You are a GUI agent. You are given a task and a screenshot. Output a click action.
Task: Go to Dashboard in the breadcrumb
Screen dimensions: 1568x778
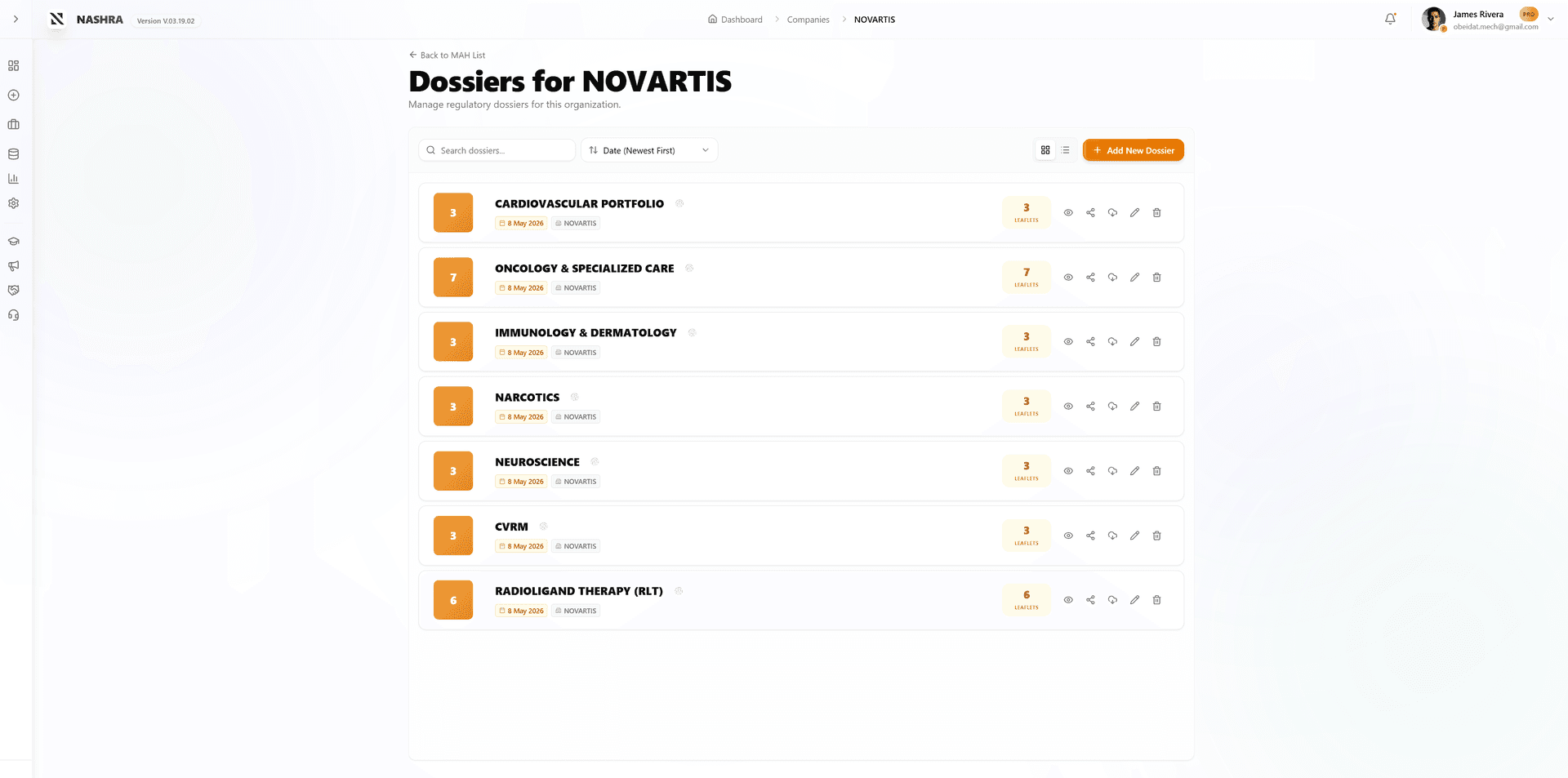pos(735,20)
